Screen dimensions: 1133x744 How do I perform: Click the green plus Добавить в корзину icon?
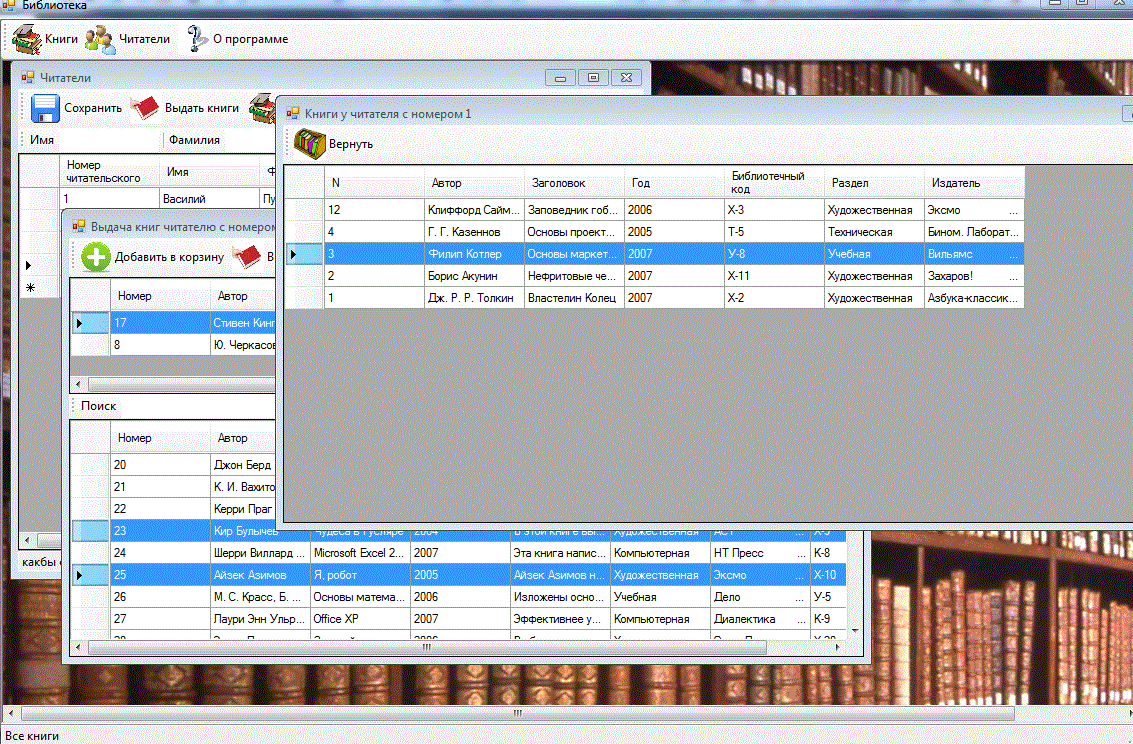tap(96, 257)
